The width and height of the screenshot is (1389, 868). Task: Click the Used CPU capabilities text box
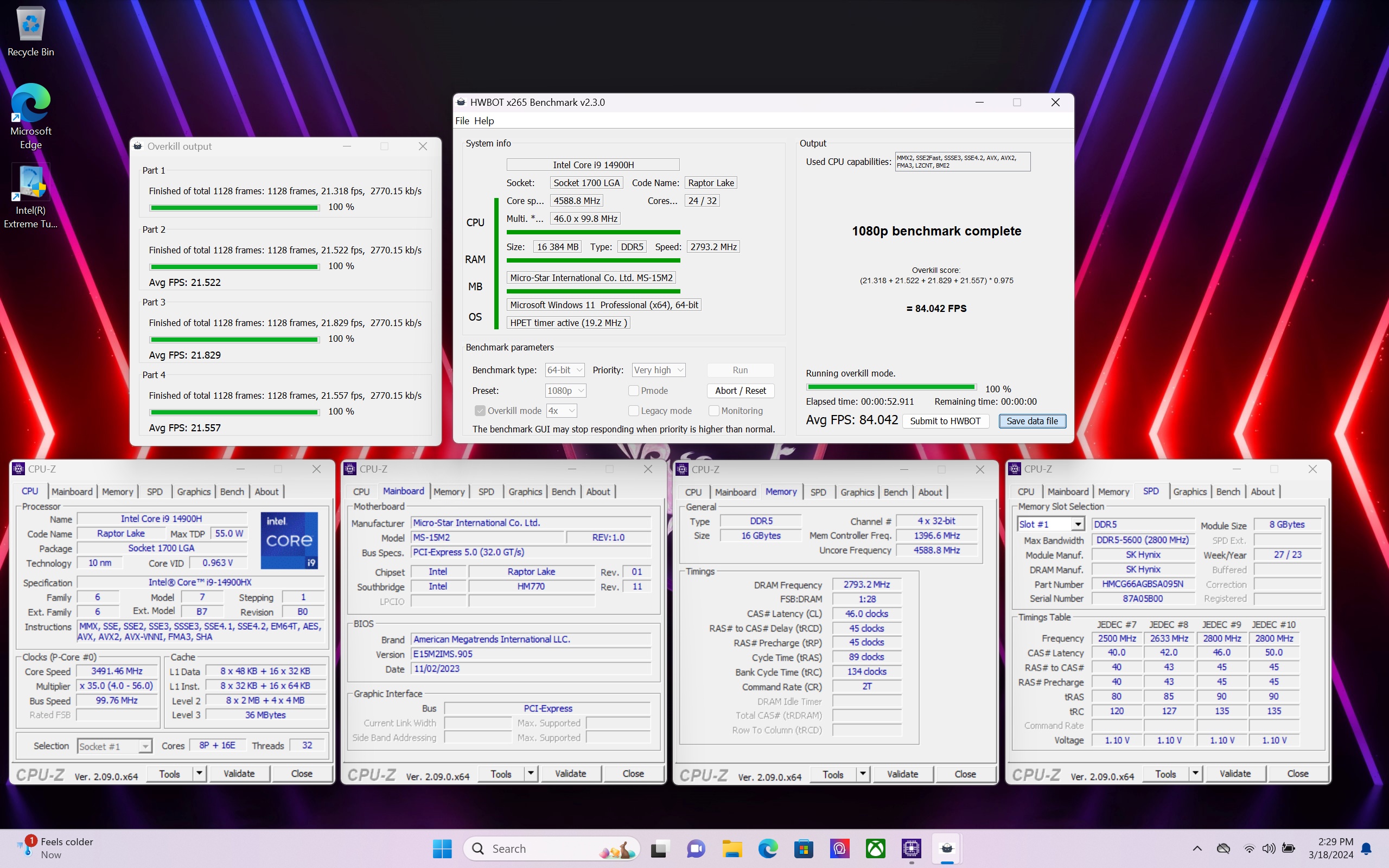[963, 162]
